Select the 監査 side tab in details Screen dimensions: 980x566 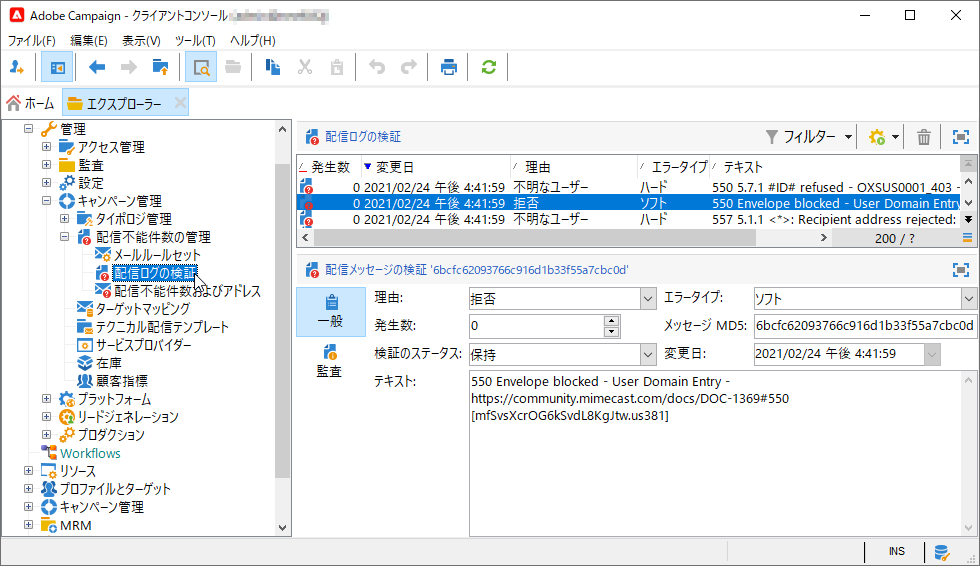coord(330,361)
